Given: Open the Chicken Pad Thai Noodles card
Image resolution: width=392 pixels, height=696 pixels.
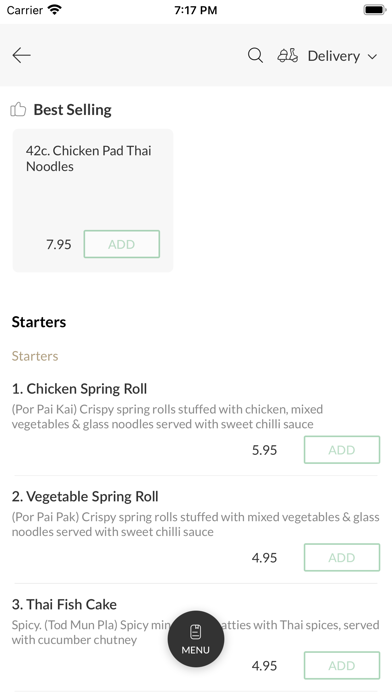Looking at the screenshot, I should (x=93, y=200).
